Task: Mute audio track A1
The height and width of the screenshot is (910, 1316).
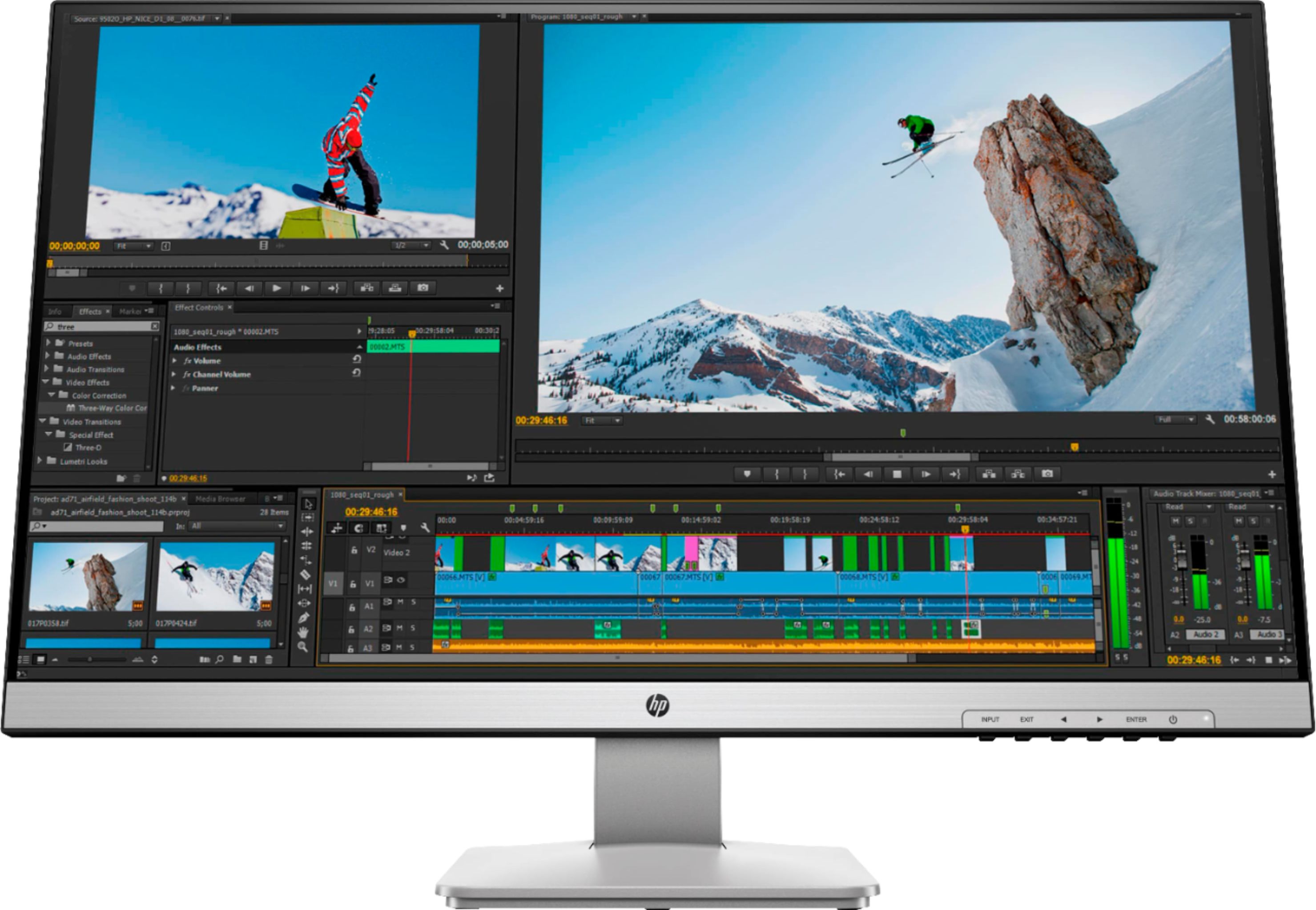Action: click(401, 603)
